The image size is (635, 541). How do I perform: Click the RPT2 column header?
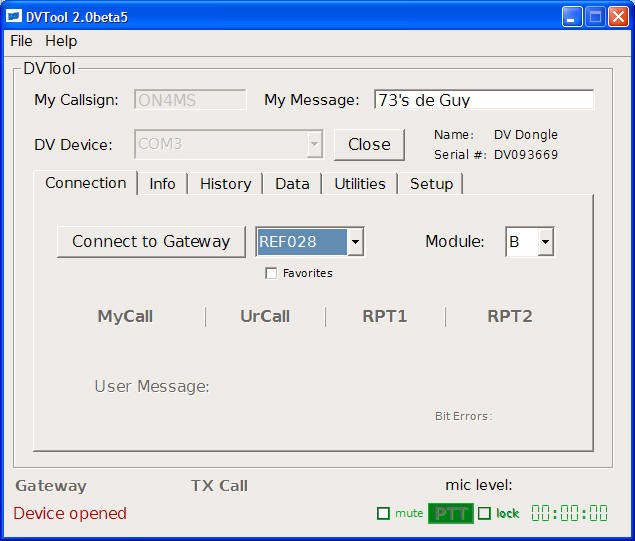[510, 316]
